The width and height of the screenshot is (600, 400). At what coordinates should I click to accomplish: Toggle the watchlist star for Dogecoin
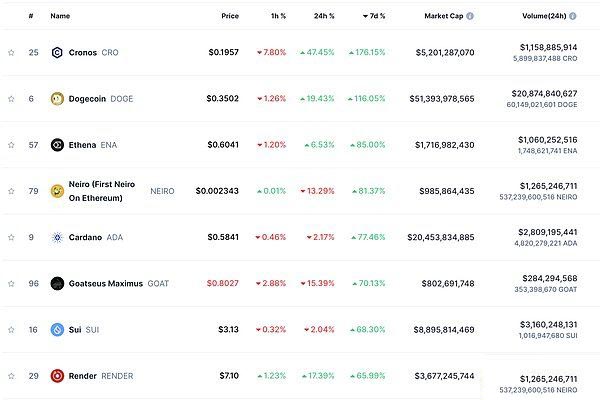click(x=11, y=99)
